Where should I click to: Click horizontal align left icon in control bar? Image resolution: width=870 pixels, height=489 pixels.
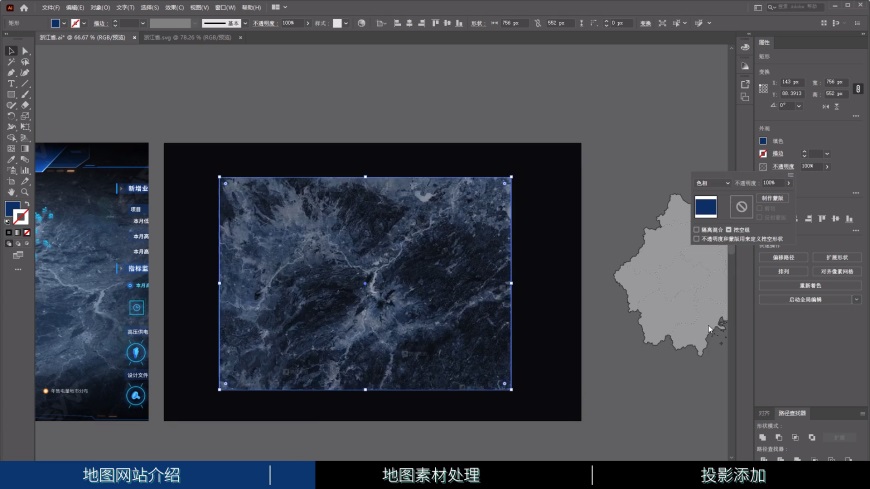coord(397,23)
